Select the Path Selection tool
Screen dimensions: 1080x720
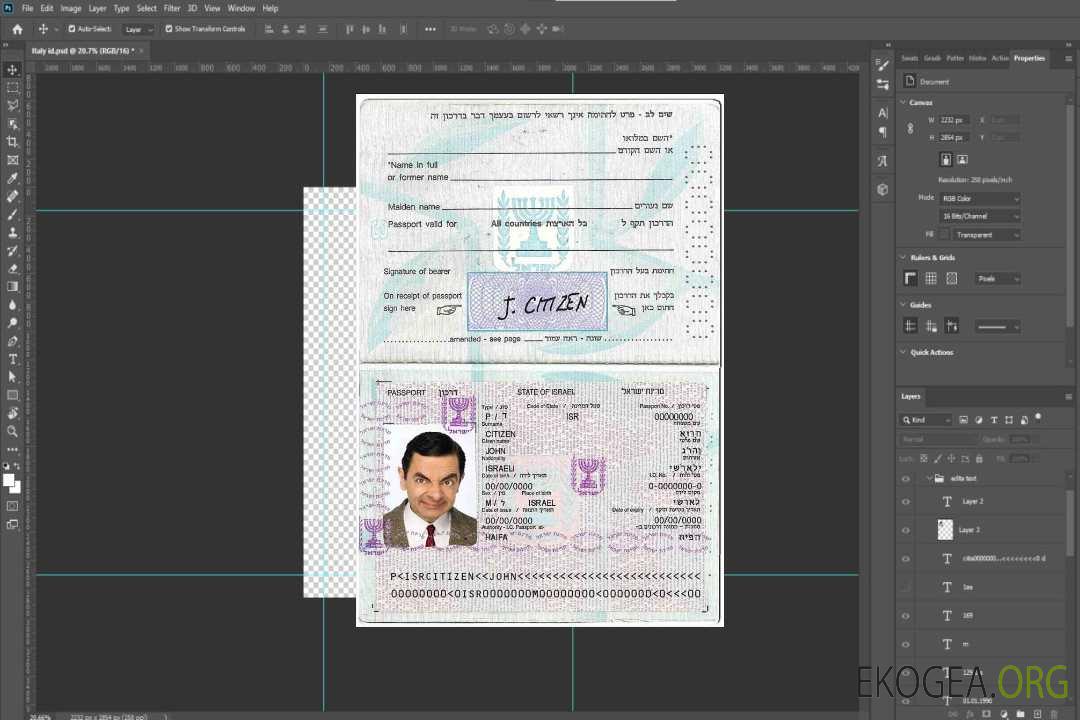pos(12,377)
